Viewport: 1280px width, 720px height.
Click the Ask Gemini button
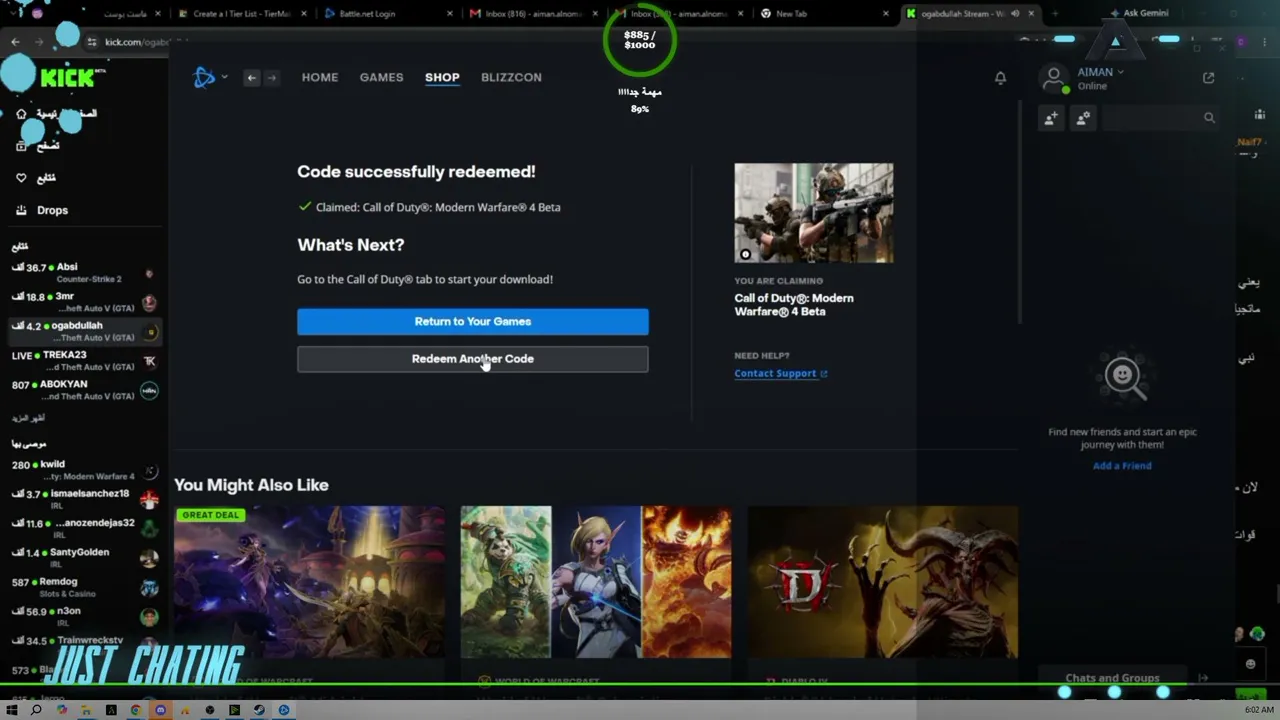point(1139,14)
